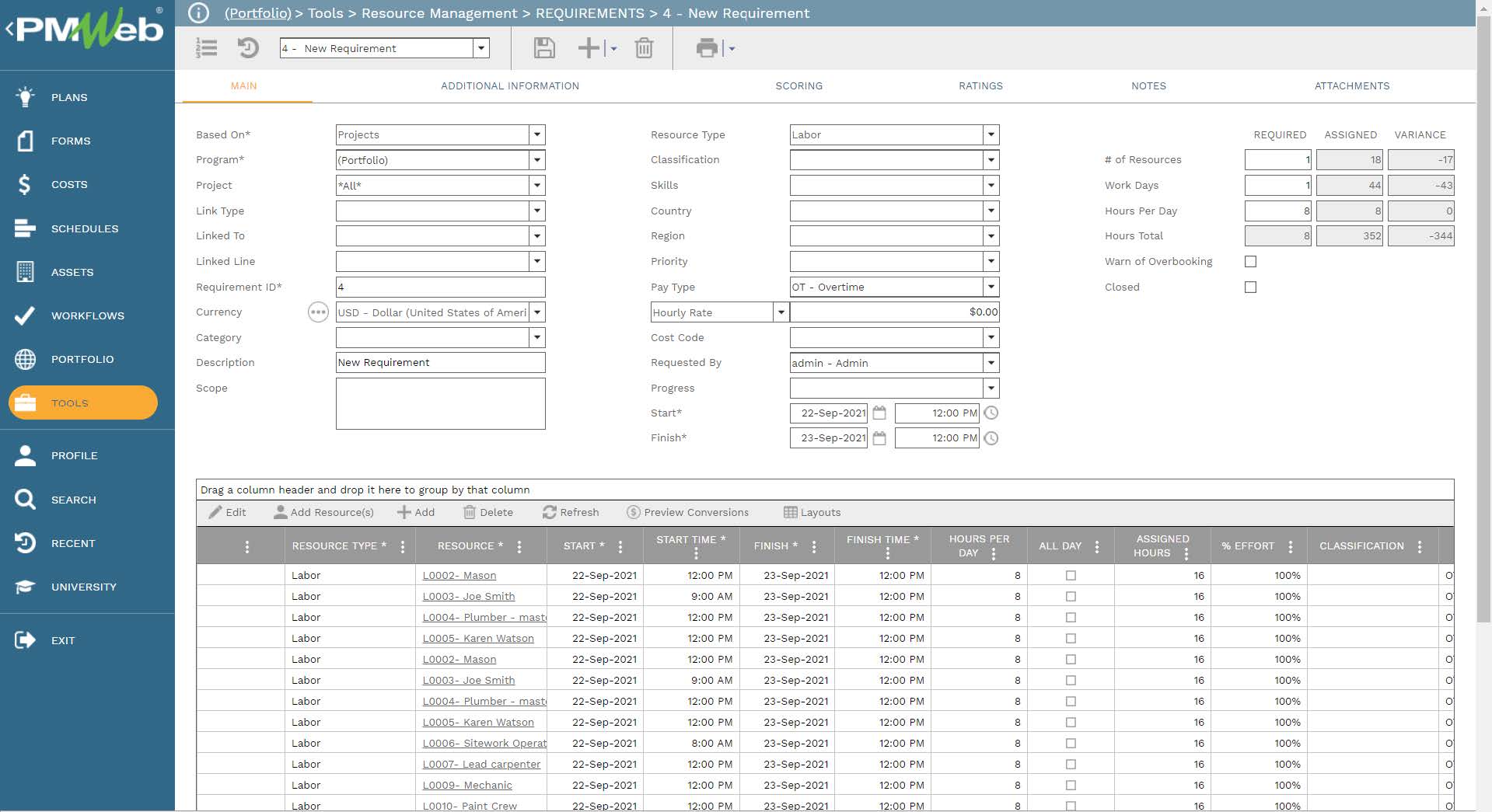Open the Finish date calendar picker
The height and width of the screenshot is (812, 1492).
[x=879, y=438]
